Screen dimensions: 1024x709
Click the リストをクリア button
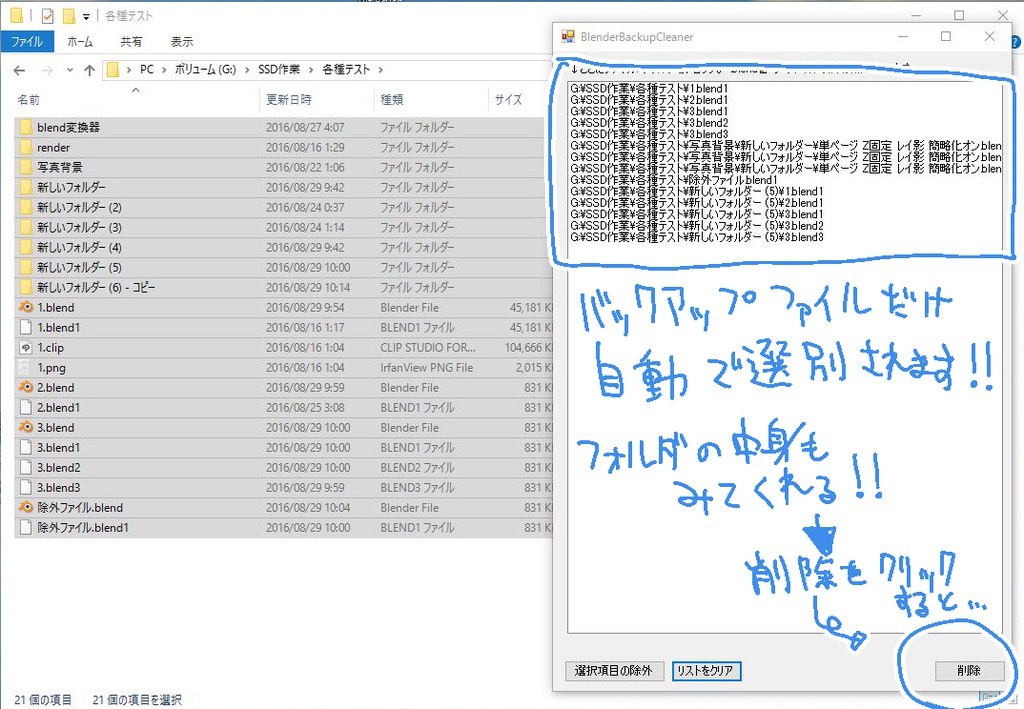click(x=706, y=670)
